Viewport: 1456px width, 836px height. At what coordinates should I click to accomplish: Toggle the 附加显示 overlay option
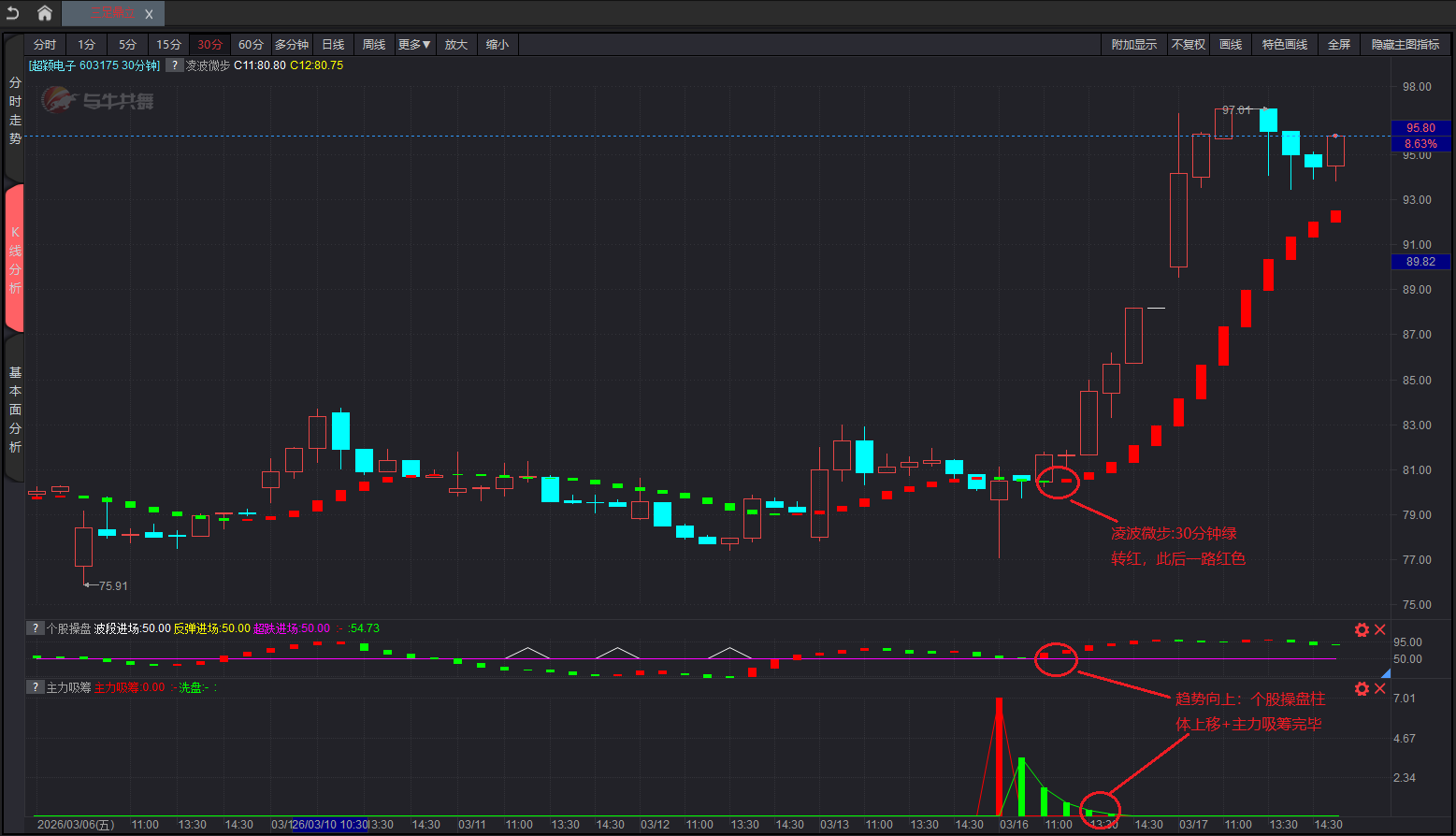(1133, 45)
